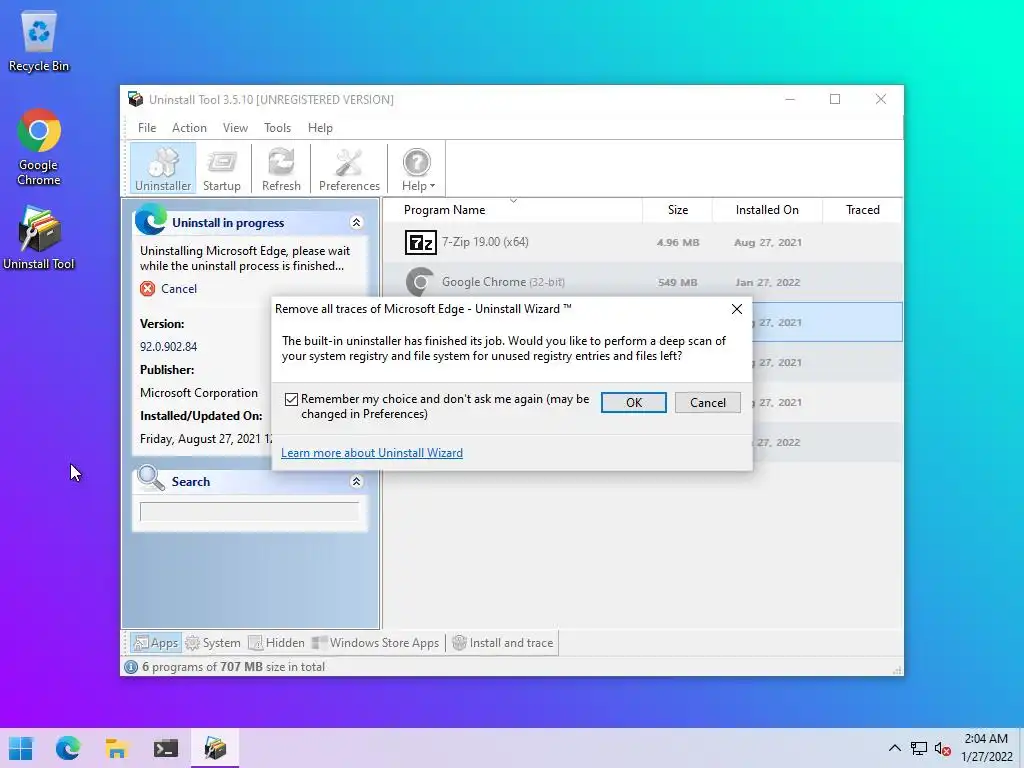Click Cancel in the Uninstall Wizard dialog
Screen dimensions: 1024x768
(707, 402)
